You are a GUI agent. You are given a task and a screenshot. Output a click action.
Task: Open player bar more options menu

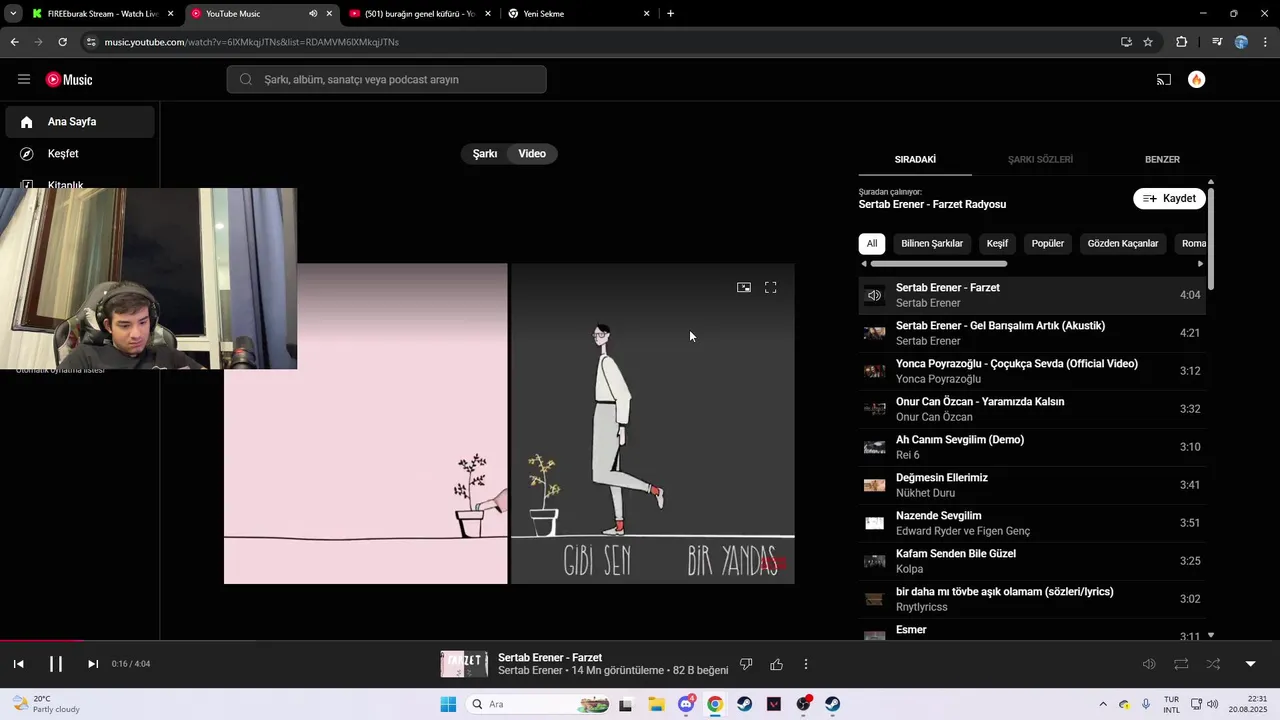tap(806, 664)
